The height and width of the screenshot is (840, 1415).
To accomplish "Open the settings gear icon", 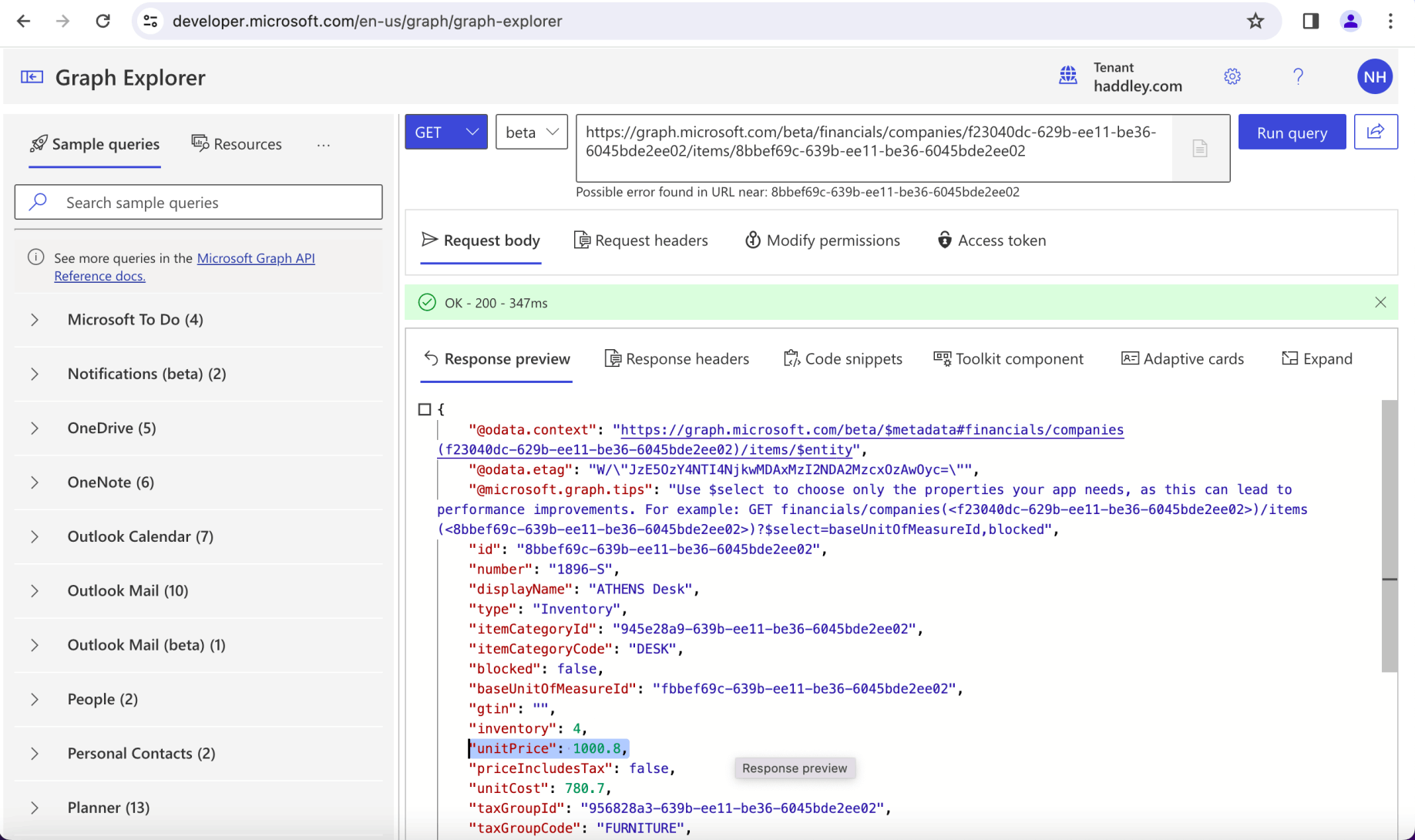I will tap(1232, 77).
